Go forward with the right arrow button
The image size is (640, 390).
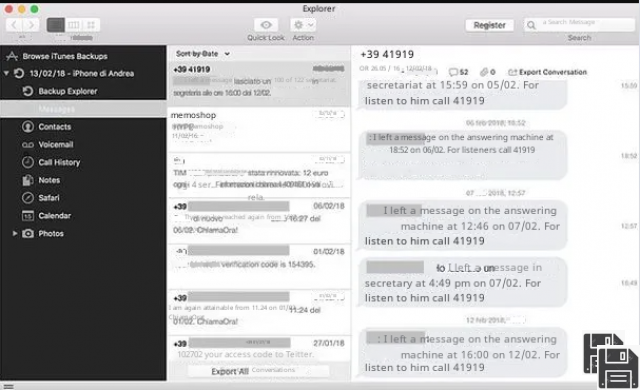31,25
